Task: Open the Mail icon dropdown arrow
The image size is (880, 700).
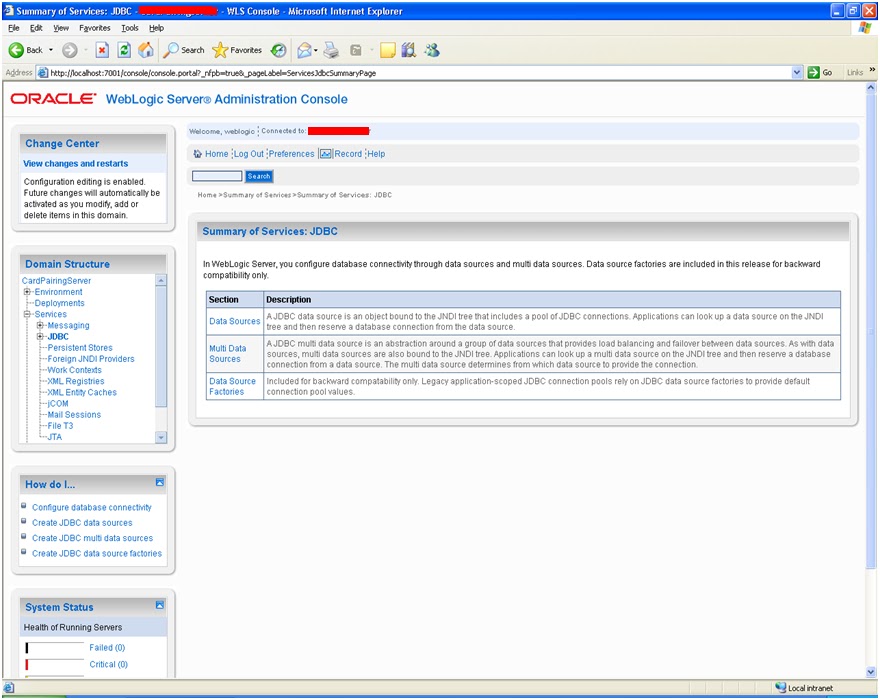Action: 316,50
